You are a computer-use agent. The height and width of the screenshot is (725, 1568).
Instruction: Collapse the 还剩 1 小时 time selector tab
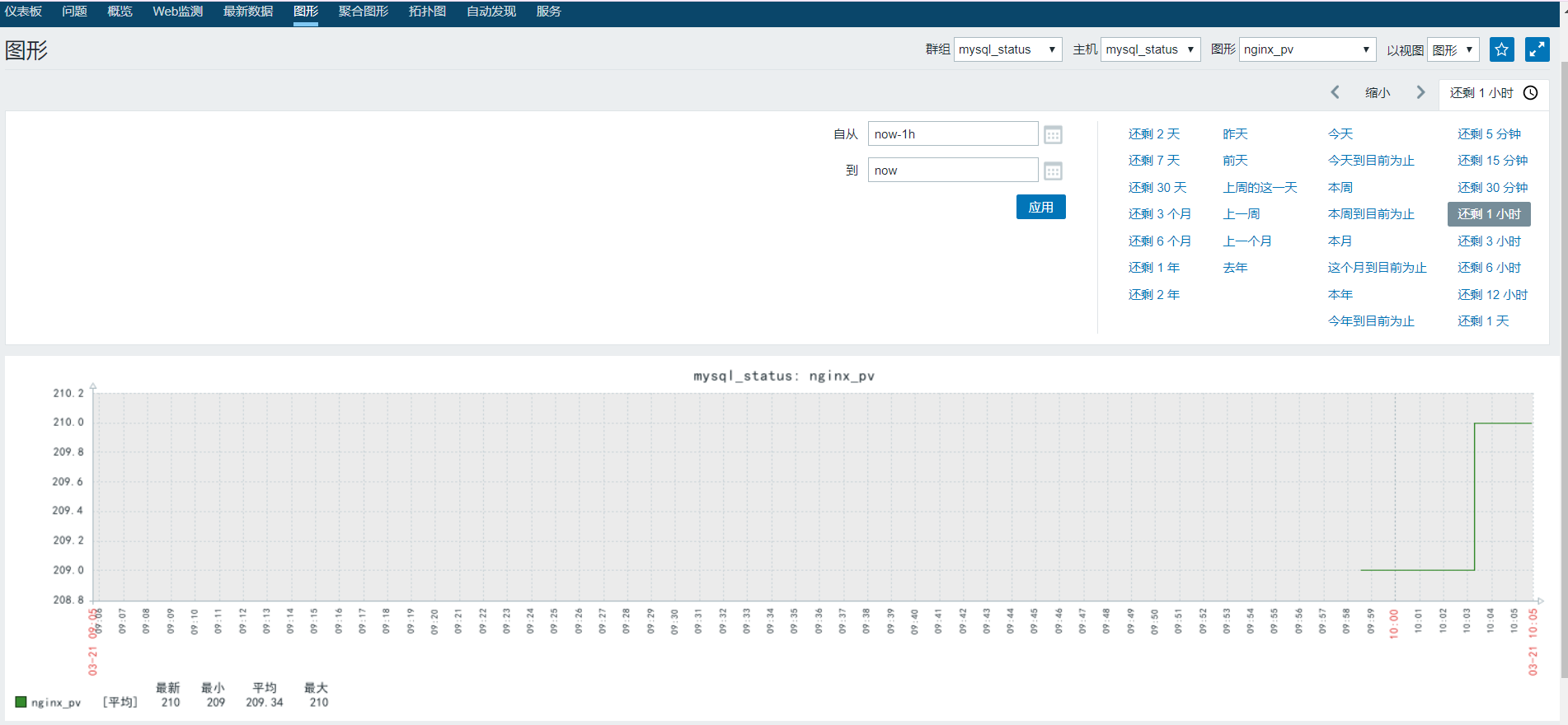[1493, 93]
